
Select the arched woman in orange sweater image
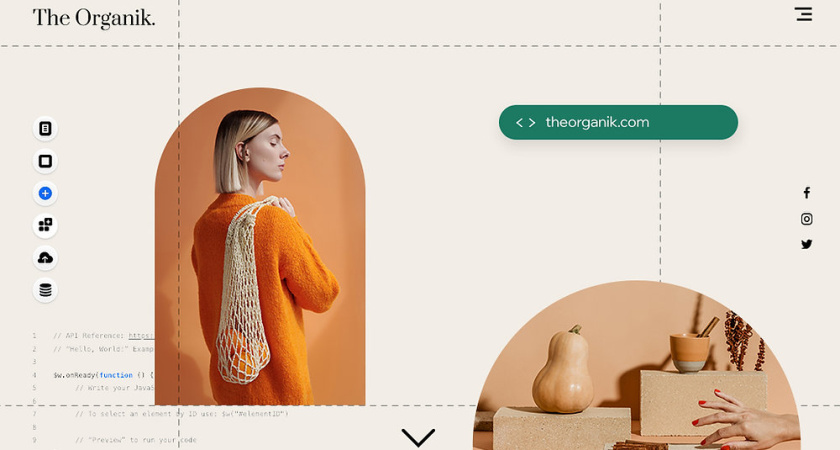click(260, 246)
